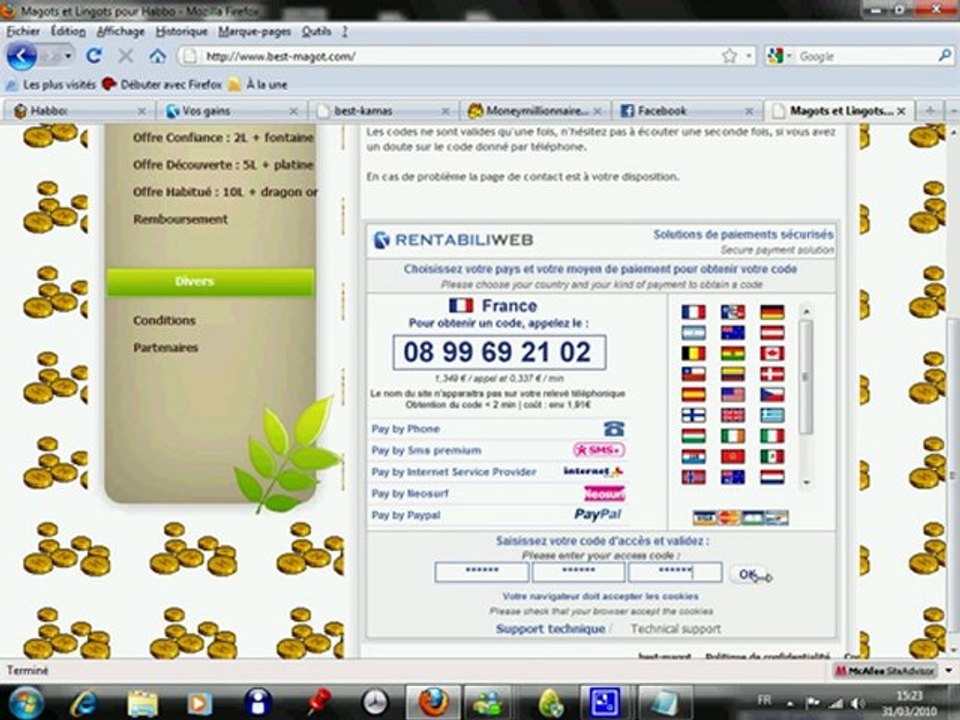The image size is (960, 720).
Task: Click flag list scroll down arrow
Action: pyautogui.click(x=806, y=482)
